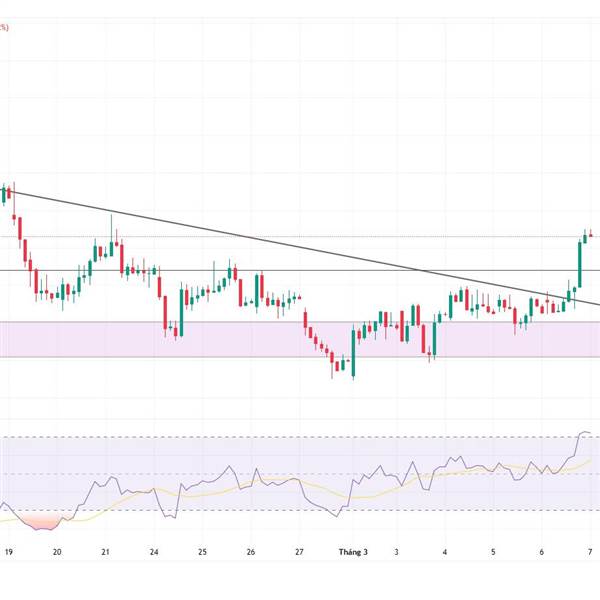Select date label 21 on time axis
This screenshot has height=600, width=600.
(x=105, y=551)
